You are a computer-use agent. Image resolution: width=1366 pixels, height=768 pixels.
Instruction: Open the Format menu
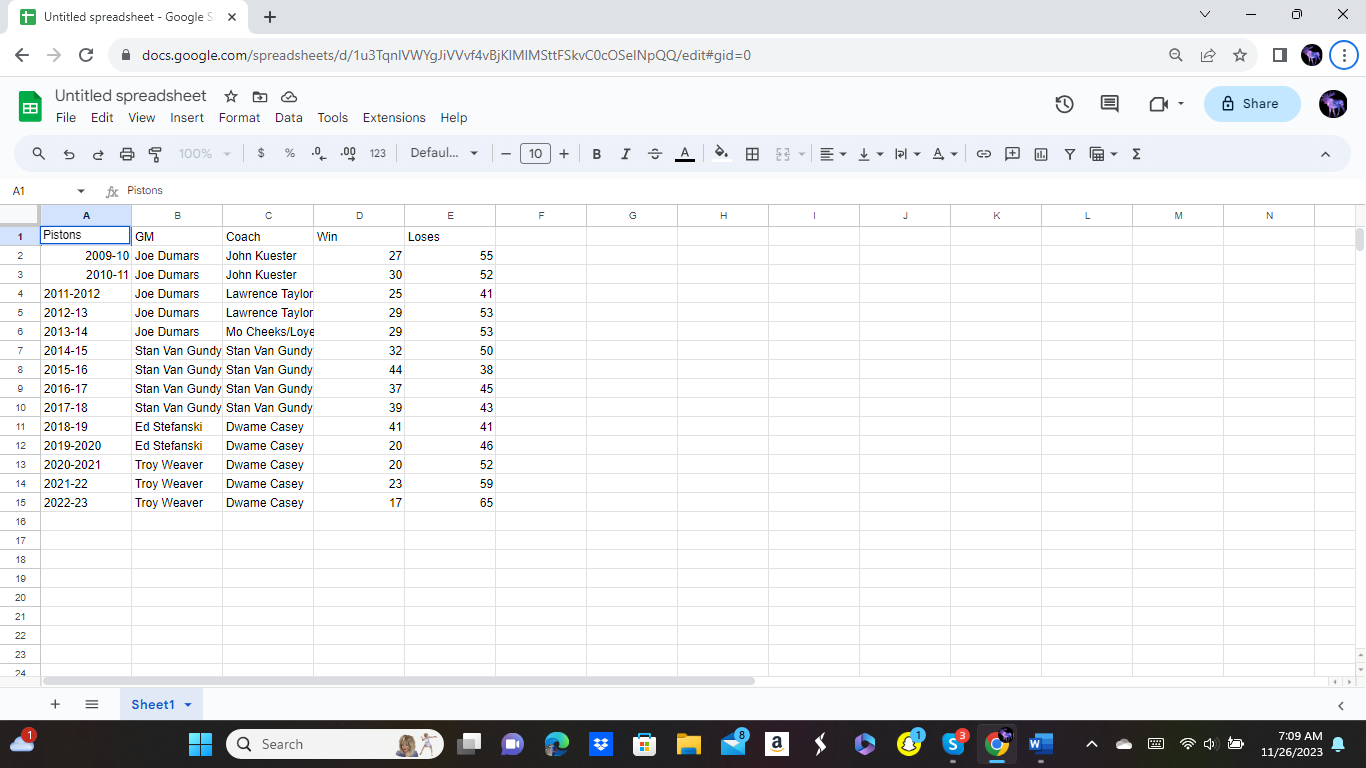[239, 118]
